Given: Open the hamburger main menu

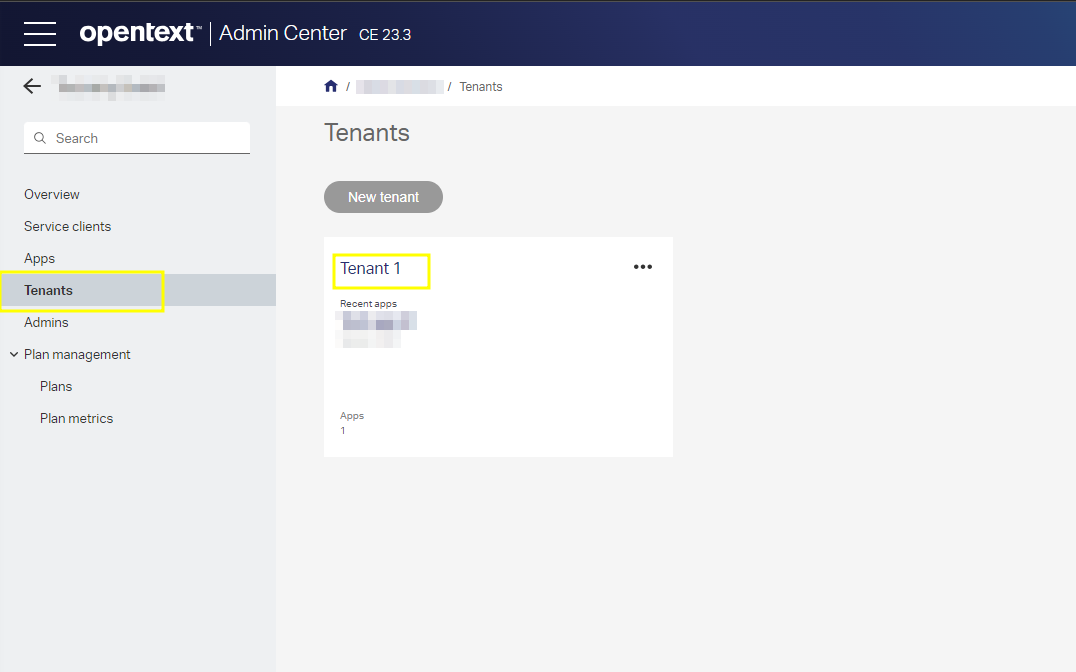Looking at the screenshot, I should 40,33.
